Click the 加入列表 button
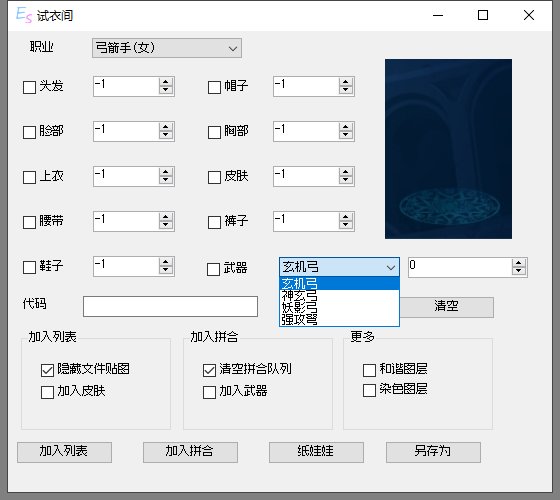Image resolution: width=560 pixels, height=500 pixels. coord(64,452)
